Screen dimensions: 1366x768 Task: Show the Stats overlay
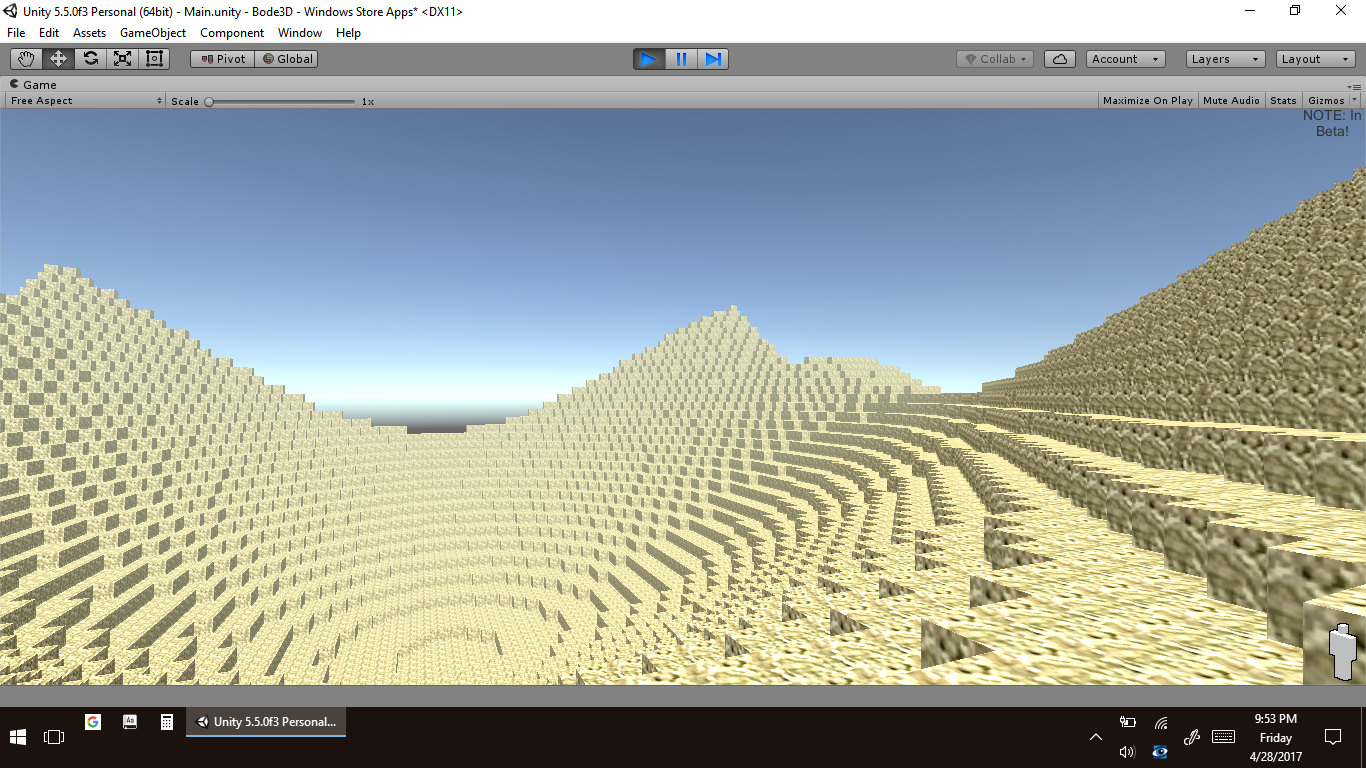pos(1283,101)
